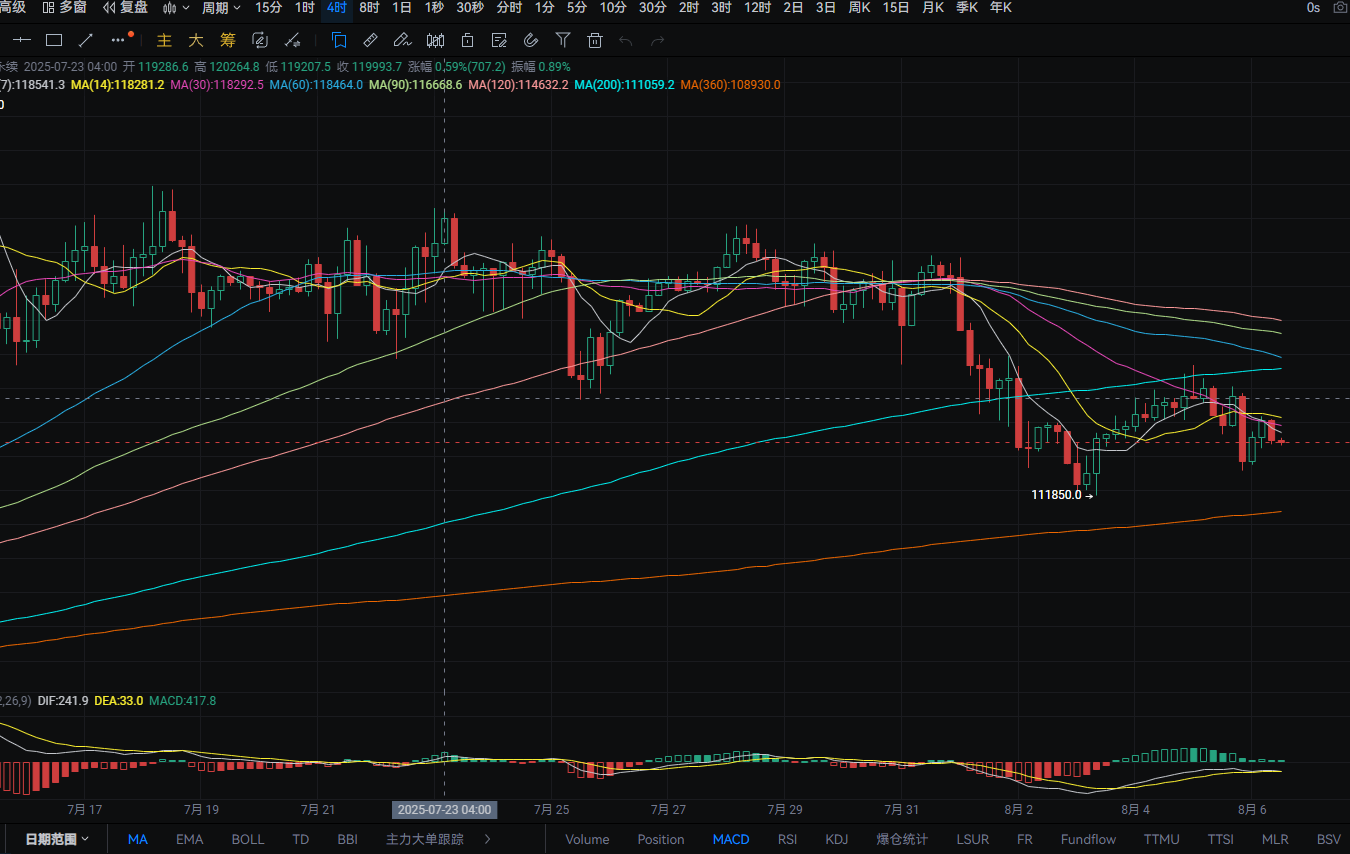
Task: Toggle the BBI main indicator
Action: [347, 839]
